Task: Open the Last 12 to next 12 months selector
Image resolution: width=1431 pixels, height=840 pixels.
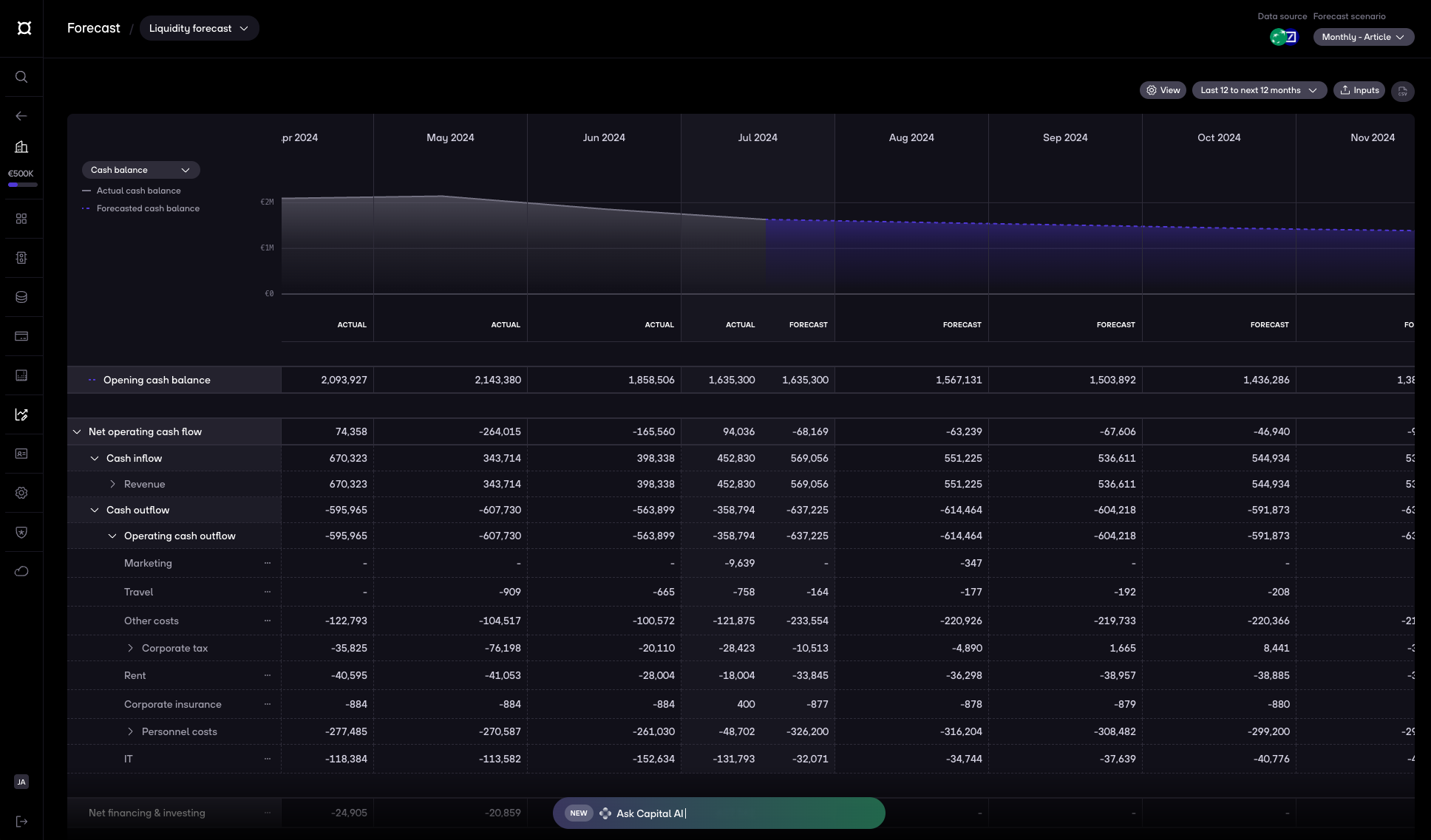Action: coord(1259,90)
